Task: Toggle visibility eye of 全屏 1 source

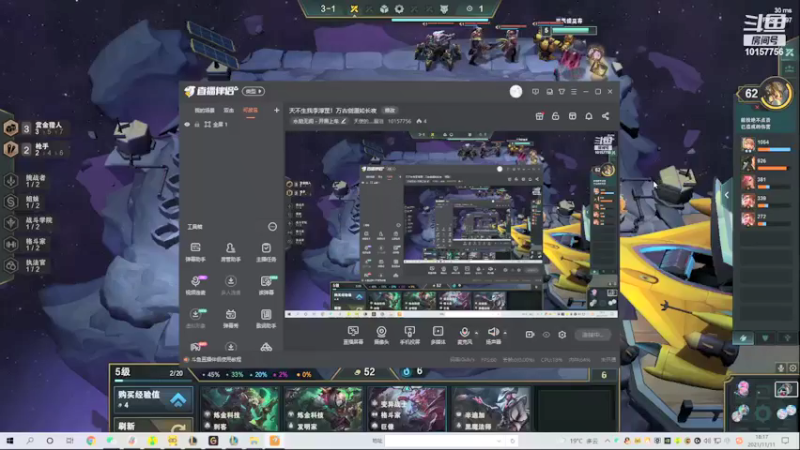Action: tap(187, 124)
